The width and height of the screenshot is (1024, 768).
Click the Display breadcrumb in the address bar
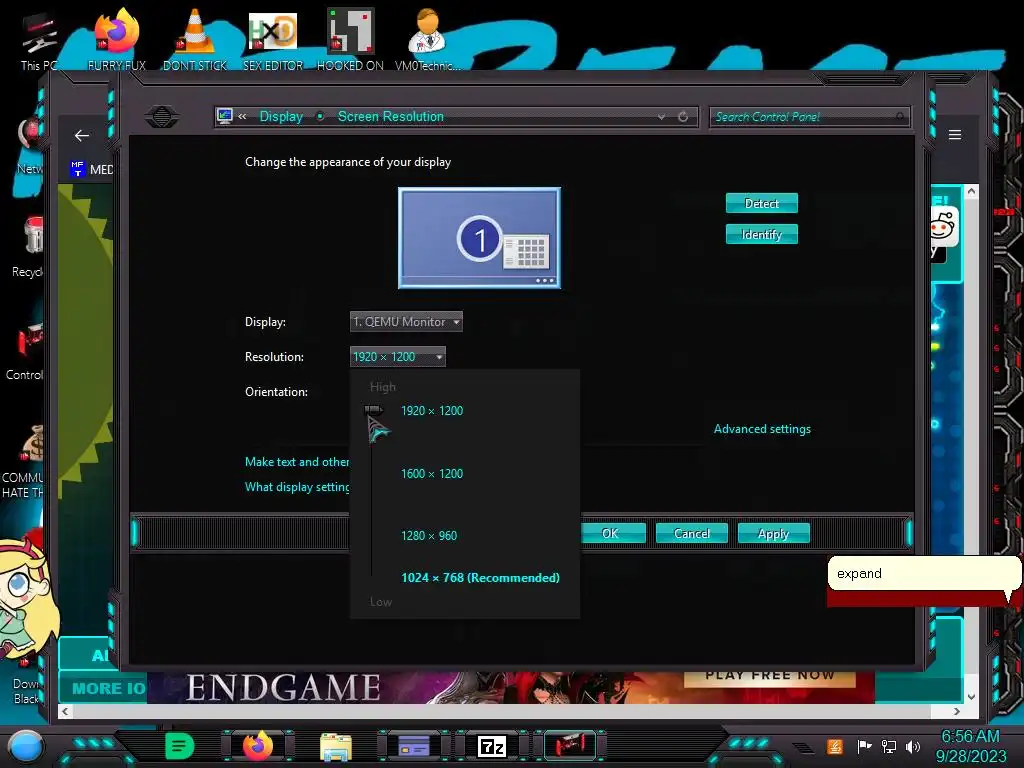(281, 116)
